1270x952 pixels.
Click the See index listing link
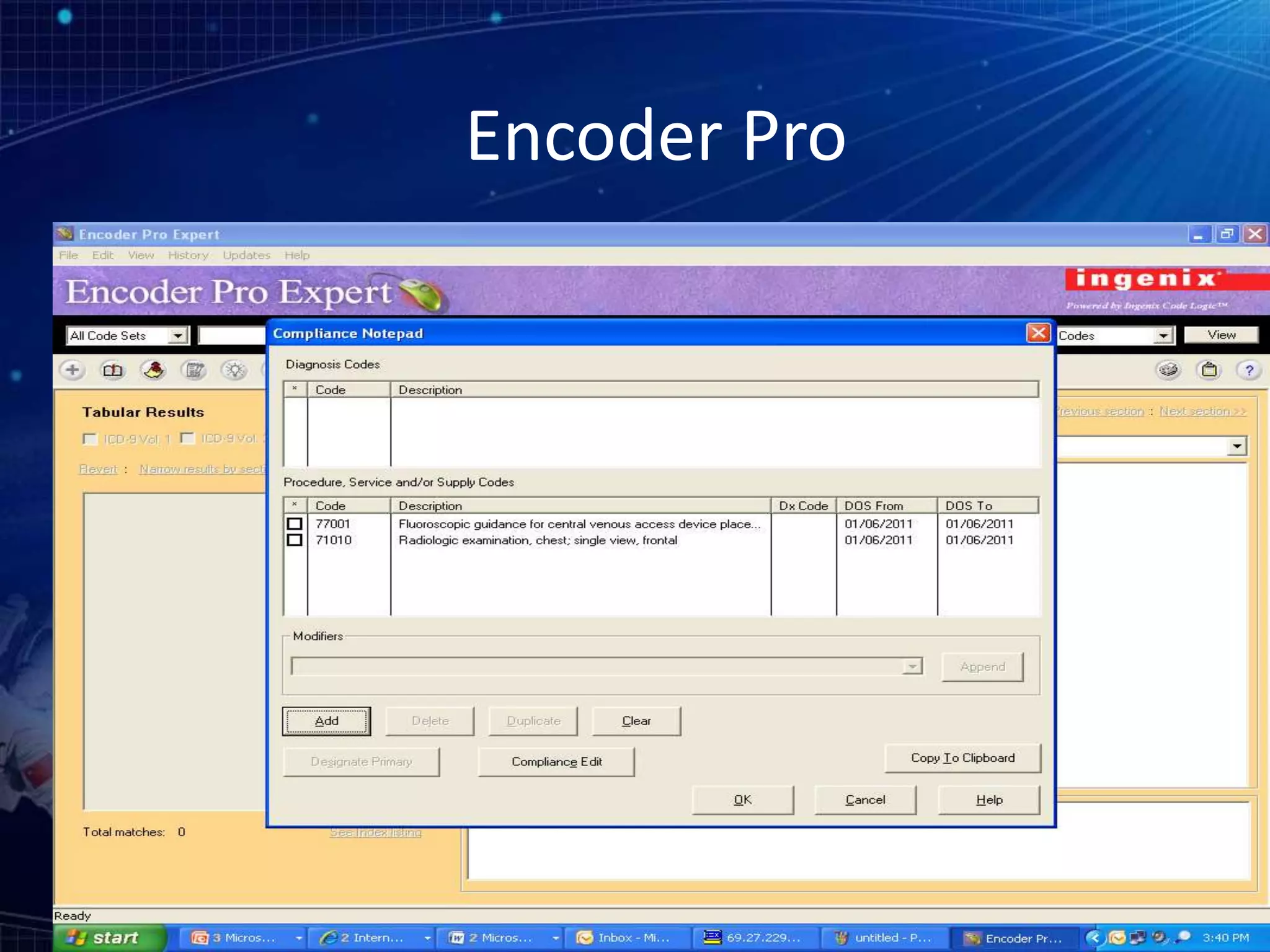tap(375, 832)
